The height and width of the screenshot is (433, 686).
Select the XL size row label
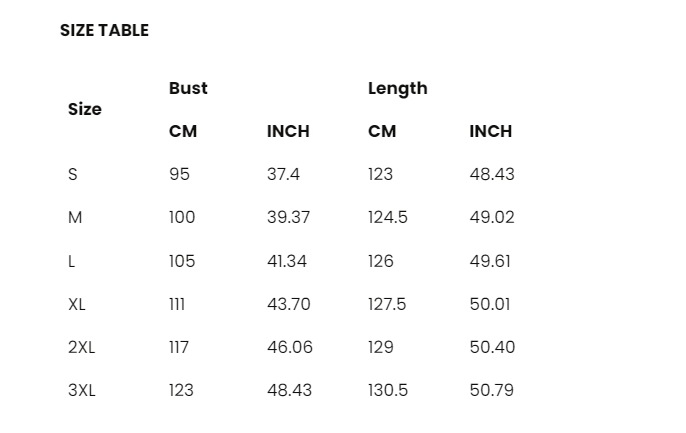pos(77,304)
